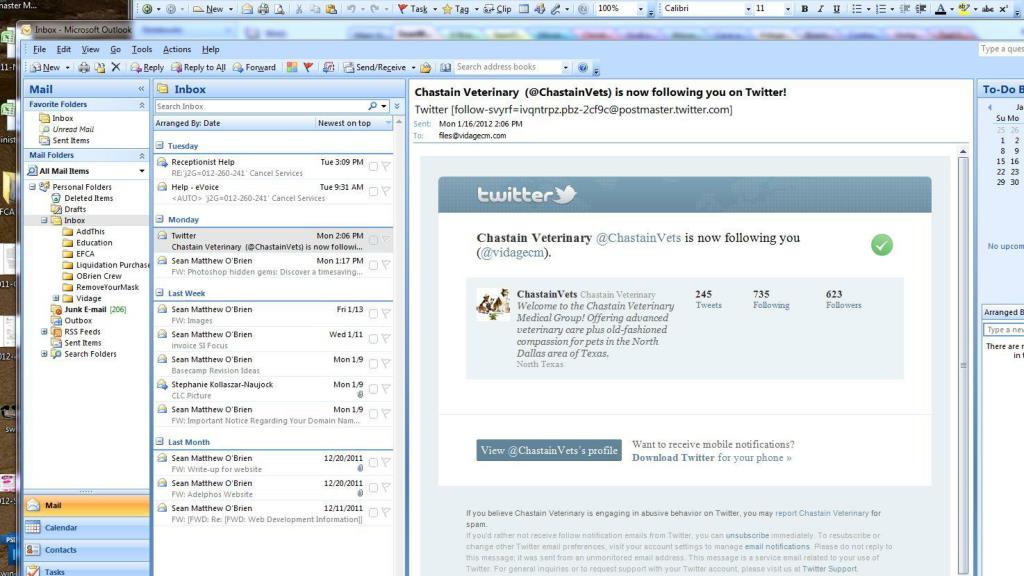Click the Italic button in background window
Image resolution: width=1024 pixels, height=576 pixels.
pyautogui.click(x=820, y=8)
